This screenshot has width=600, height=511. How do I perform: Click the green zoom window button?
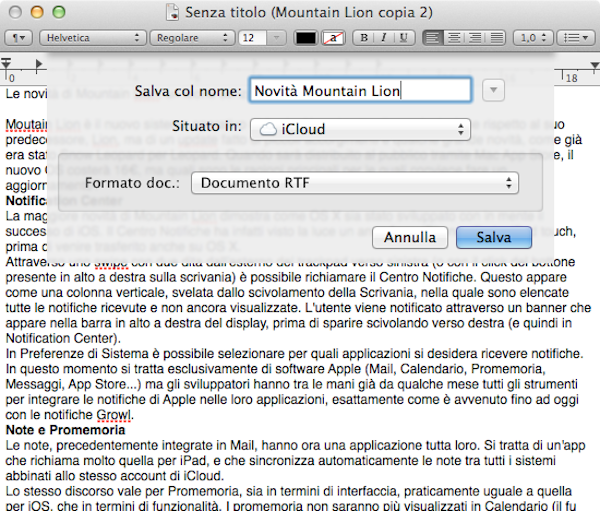tap(59, 12)
